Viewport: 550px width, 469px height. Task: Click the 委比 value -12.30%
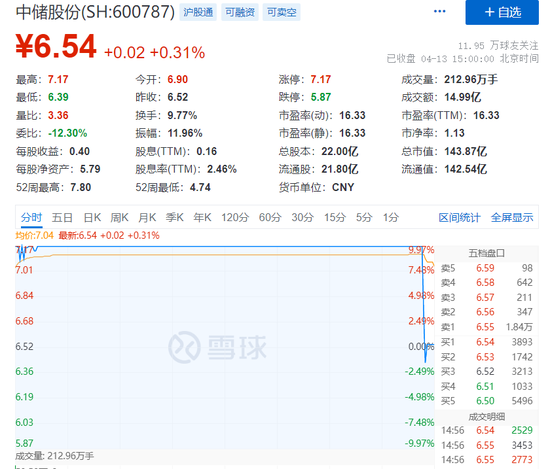coord(67,133)
